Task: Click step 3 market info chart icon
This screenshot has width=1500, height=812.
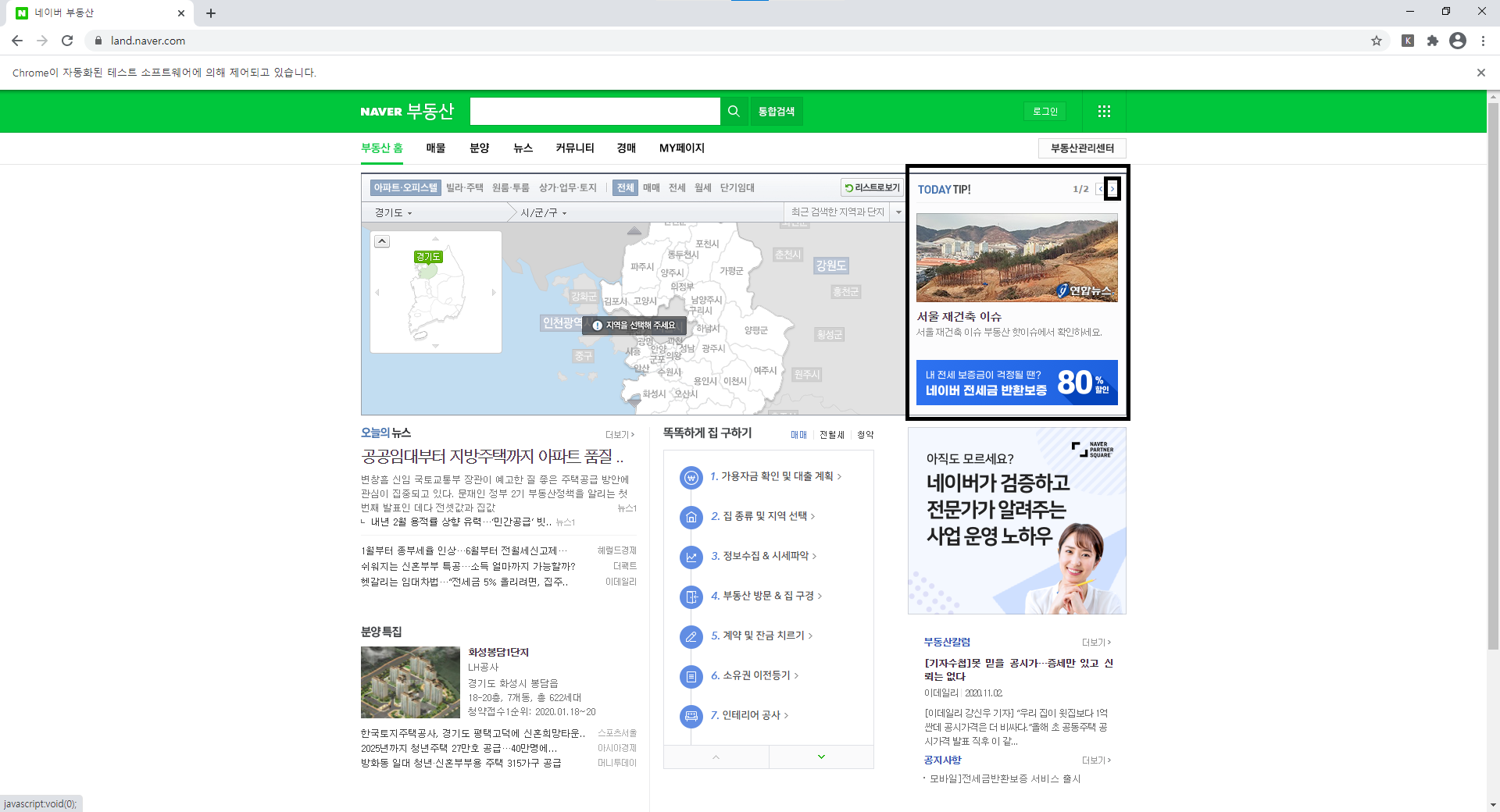Action: [x=691, y=557]
